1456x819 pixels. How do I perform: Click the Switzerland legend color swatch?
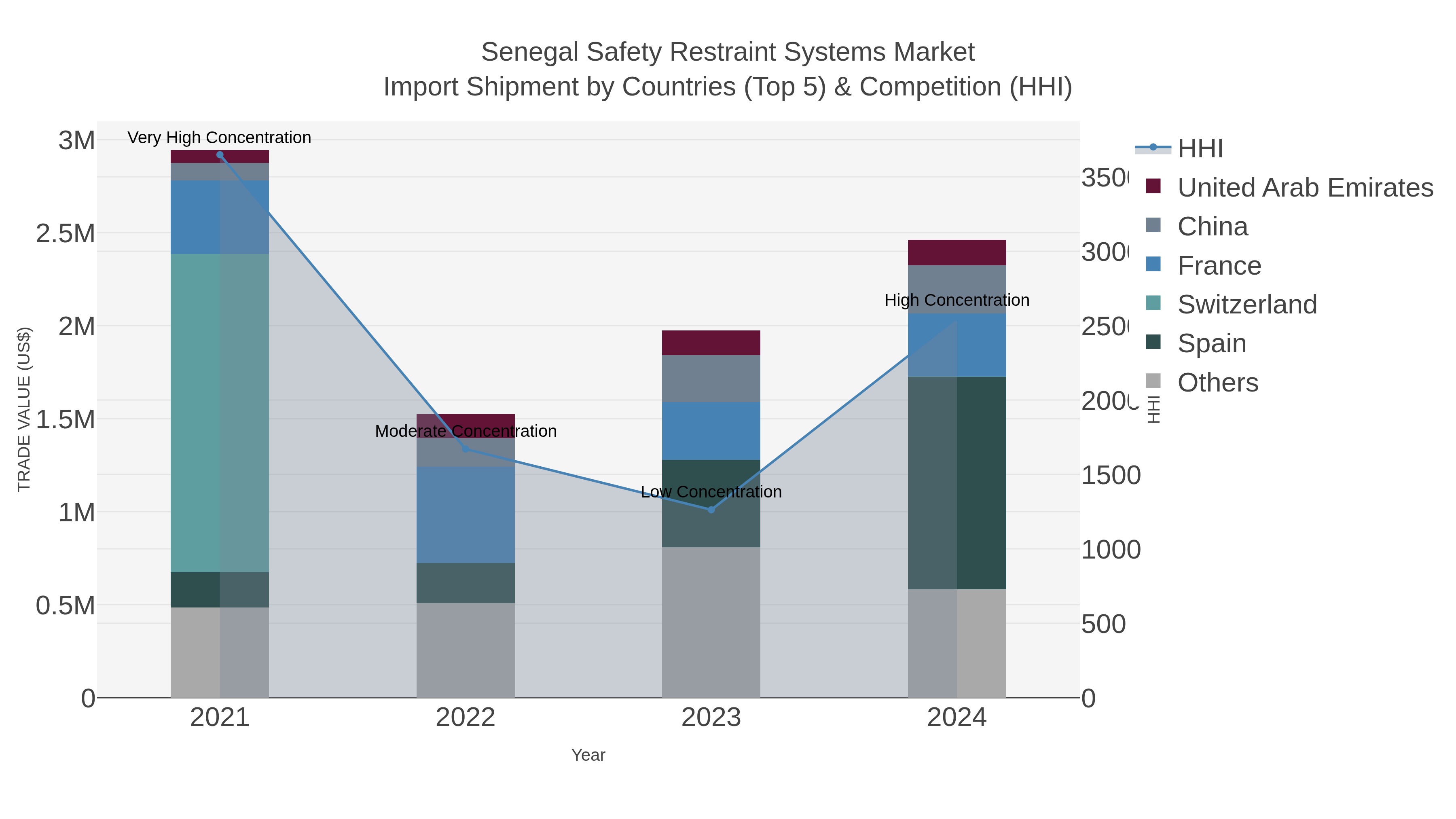coord(1153,303)
